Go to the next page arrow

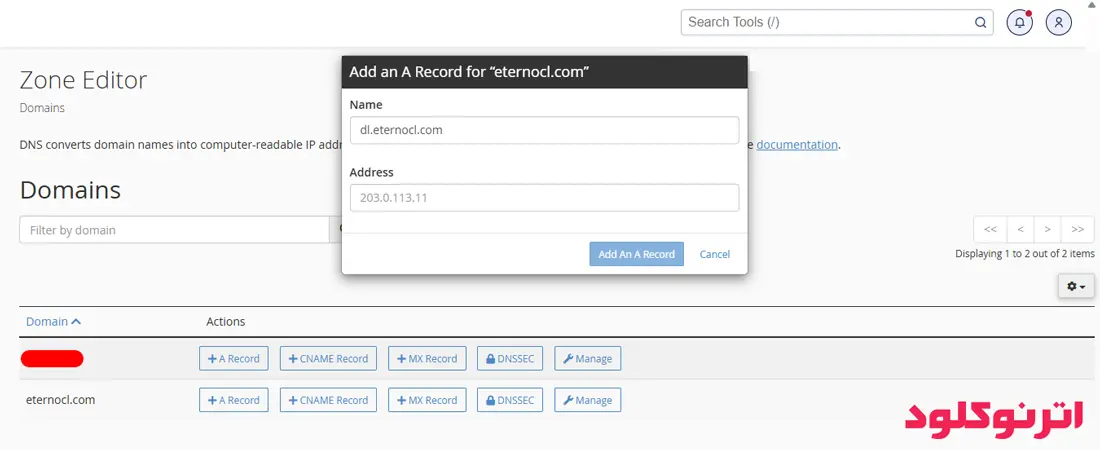(x=1047, y=230)
